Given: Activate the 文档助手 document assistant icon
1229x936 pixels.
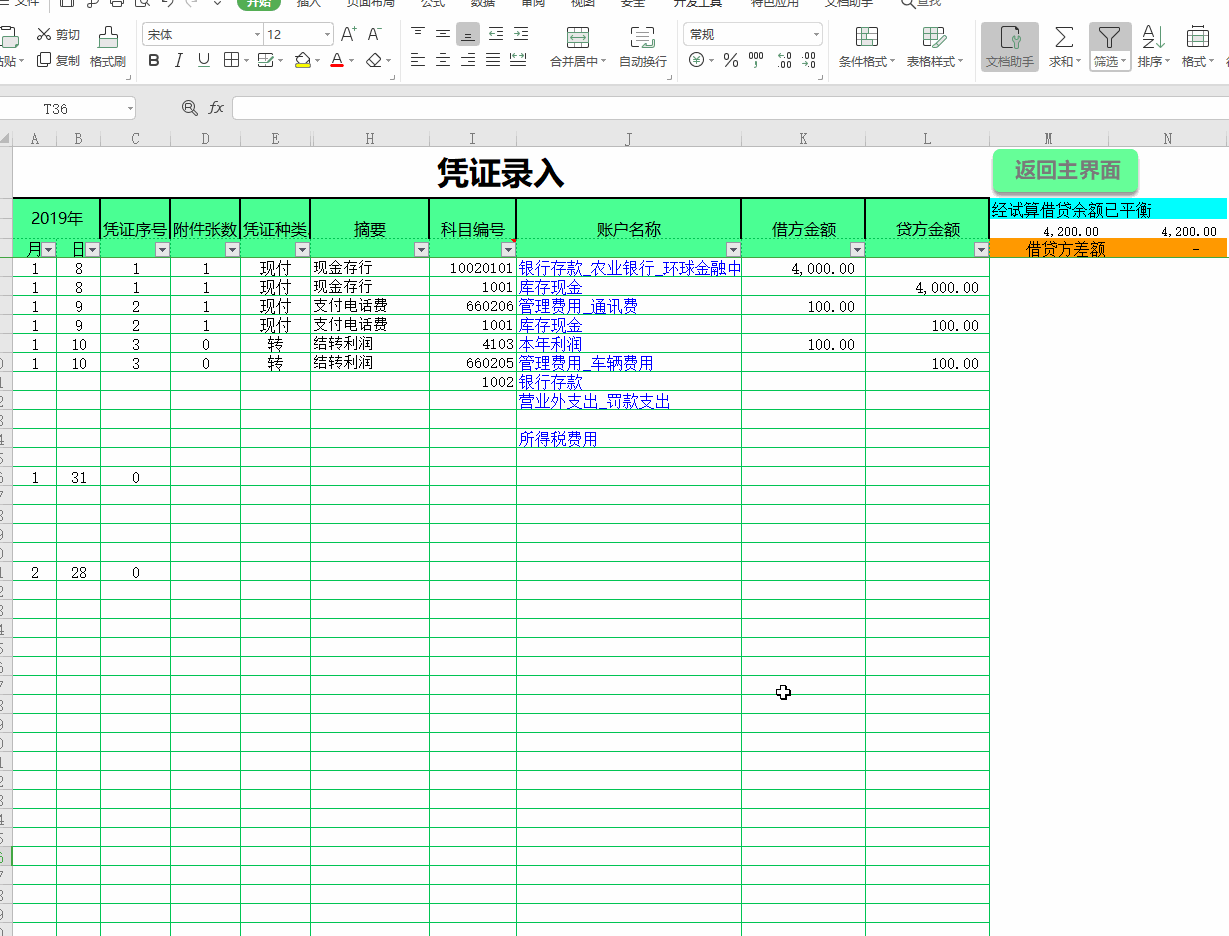Looking at the screenshot, I should click(1008, 47).
